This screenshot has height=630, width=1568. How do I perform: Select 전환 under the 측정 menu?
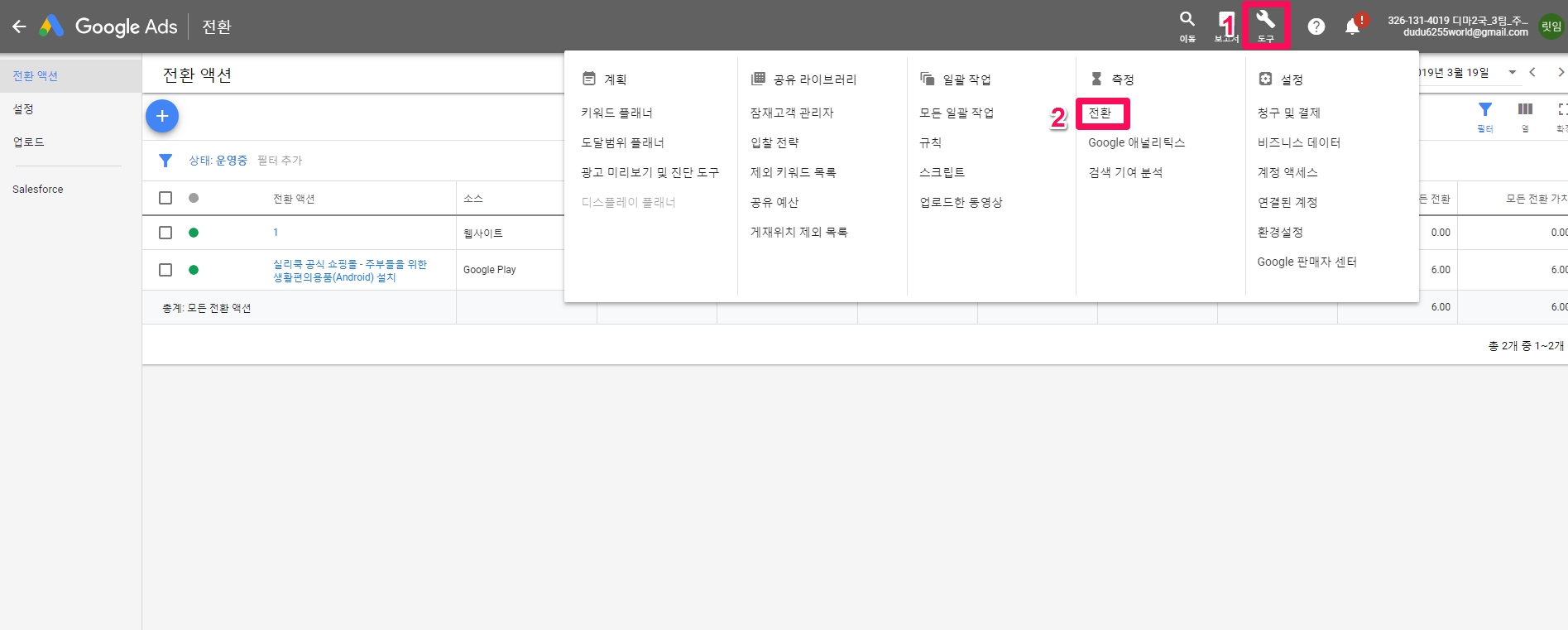point(1100,113)
